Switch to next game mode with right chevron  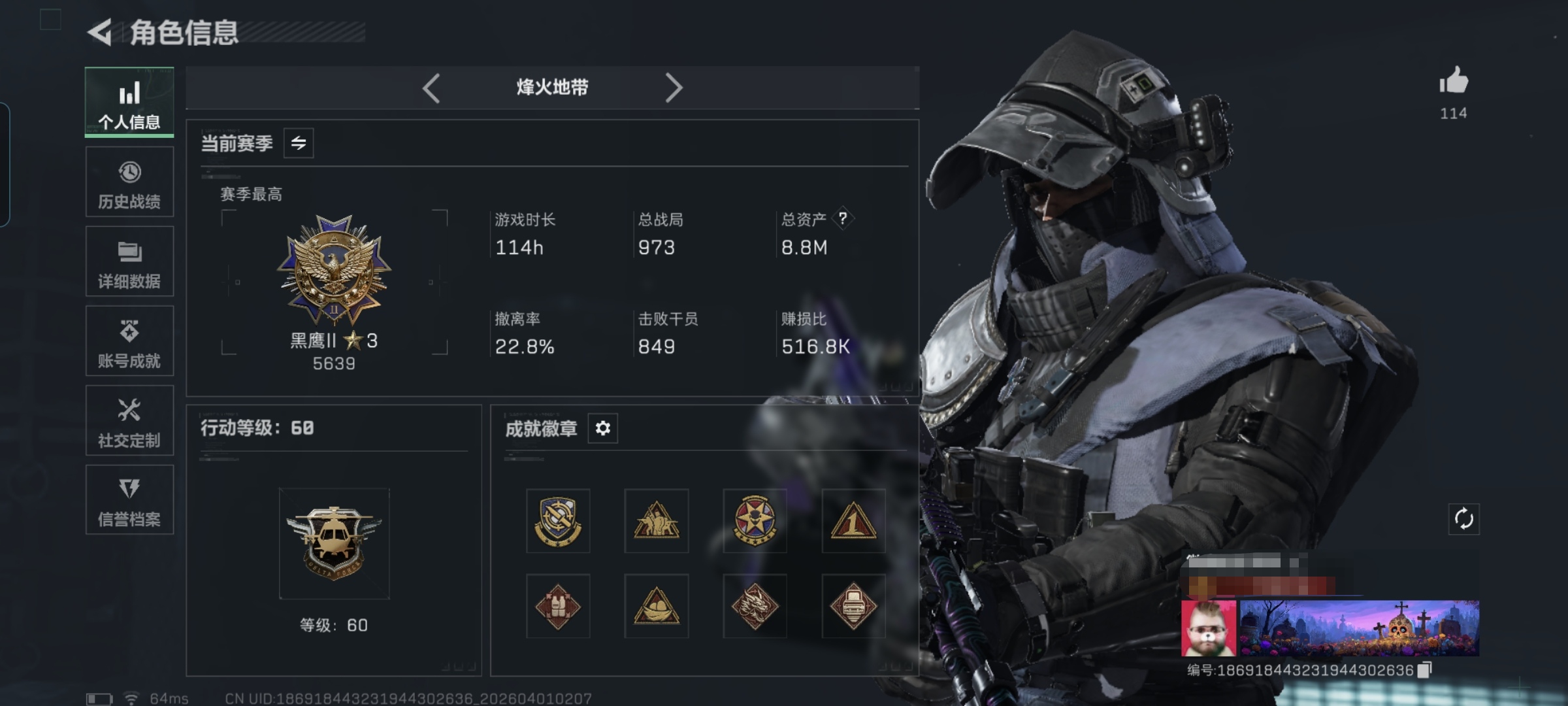click(674, 88)
